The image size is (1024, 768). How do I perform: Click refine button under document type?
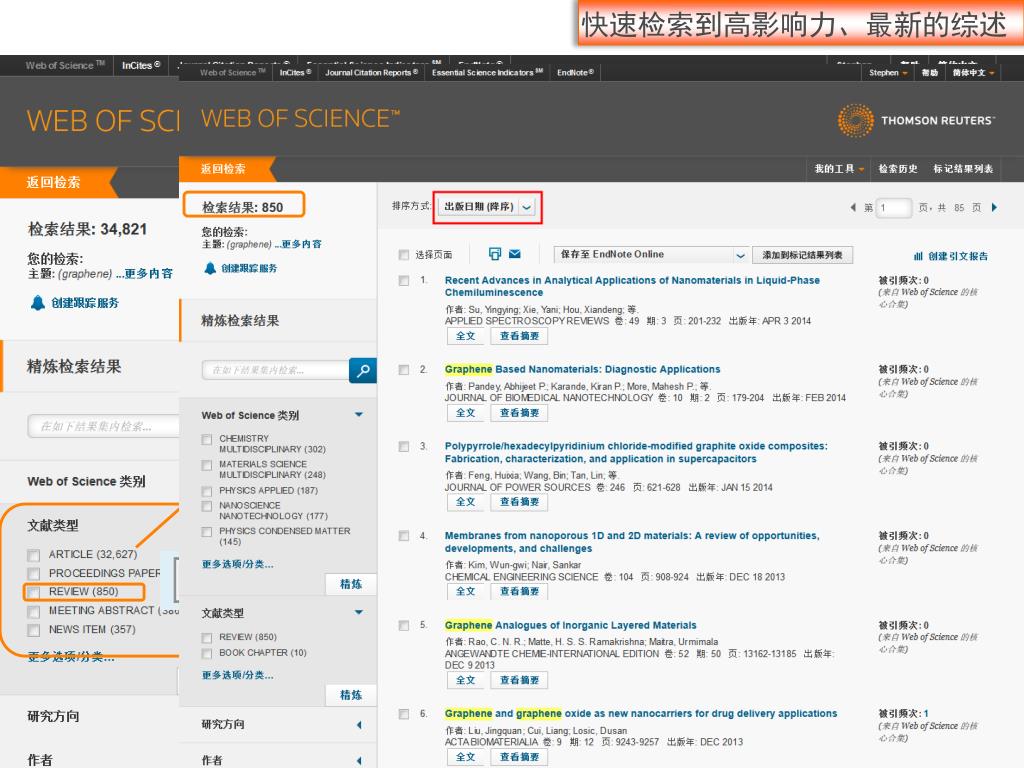click(x=351, y=696)
